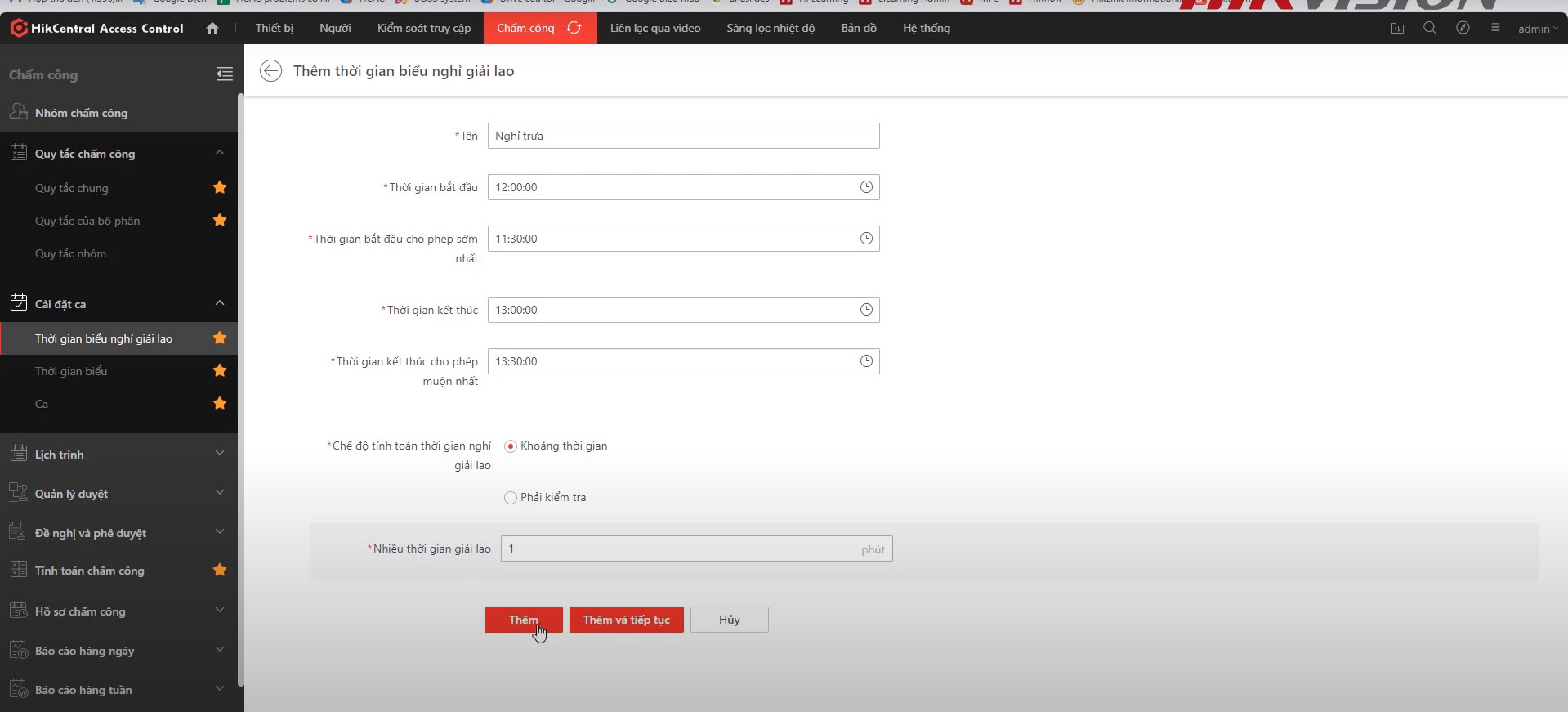
Task: Click the back arrow beside the page title
Action: click(270, 71)
